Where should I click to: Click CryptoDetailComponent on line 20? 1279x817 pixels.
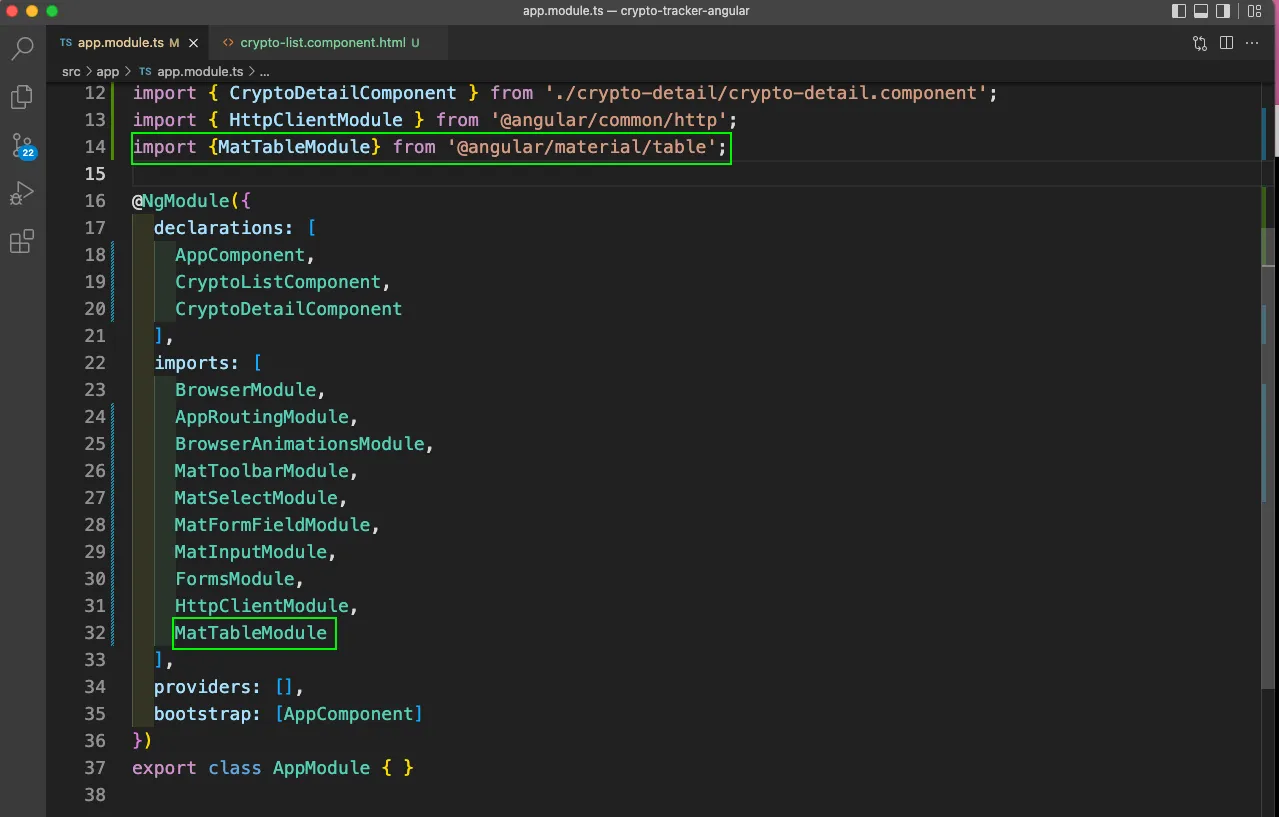pos(289,309)
